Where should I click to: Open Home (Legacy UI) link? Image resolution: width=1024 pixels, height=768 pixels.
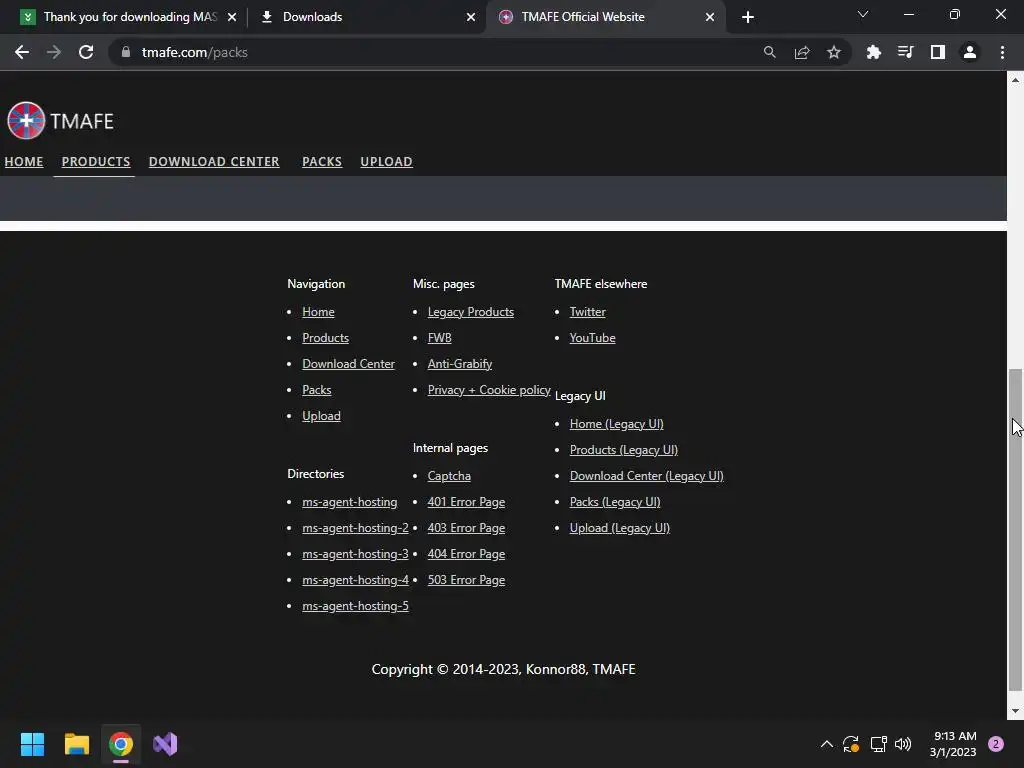[x=616, y=424]
